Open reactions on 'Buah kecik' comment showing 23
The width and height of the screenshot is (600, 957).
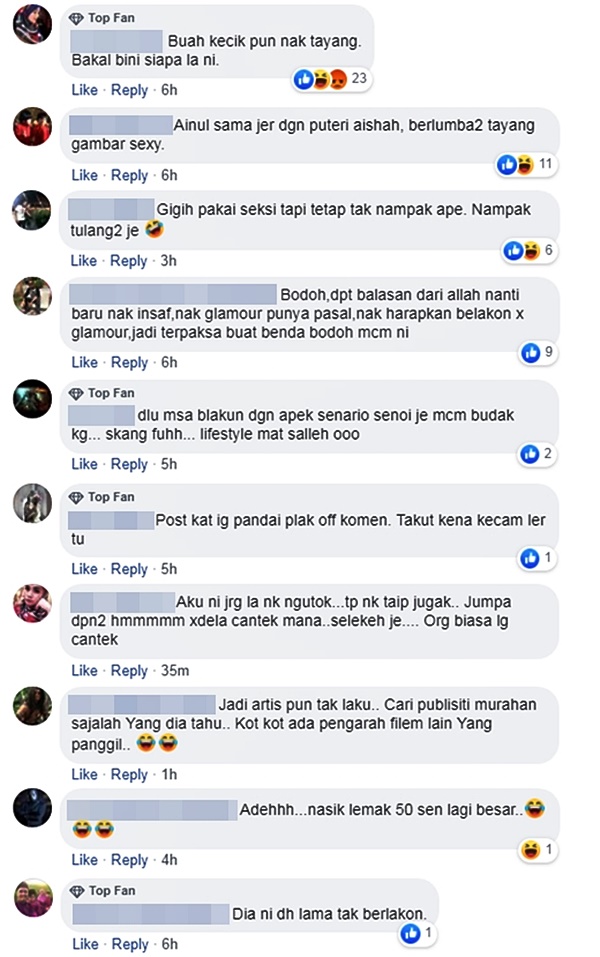point(330,79)
